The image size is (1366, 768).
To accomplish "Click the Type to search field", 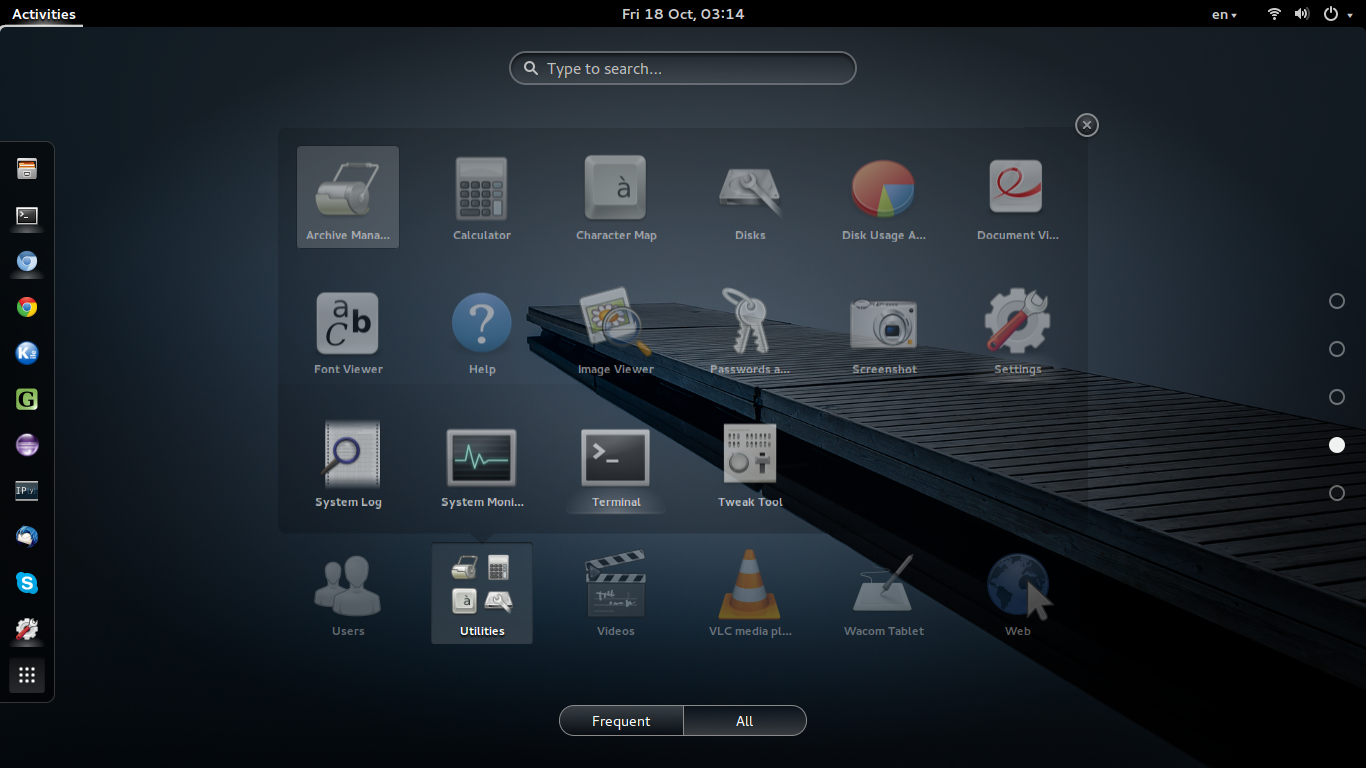I will [683, 69].
